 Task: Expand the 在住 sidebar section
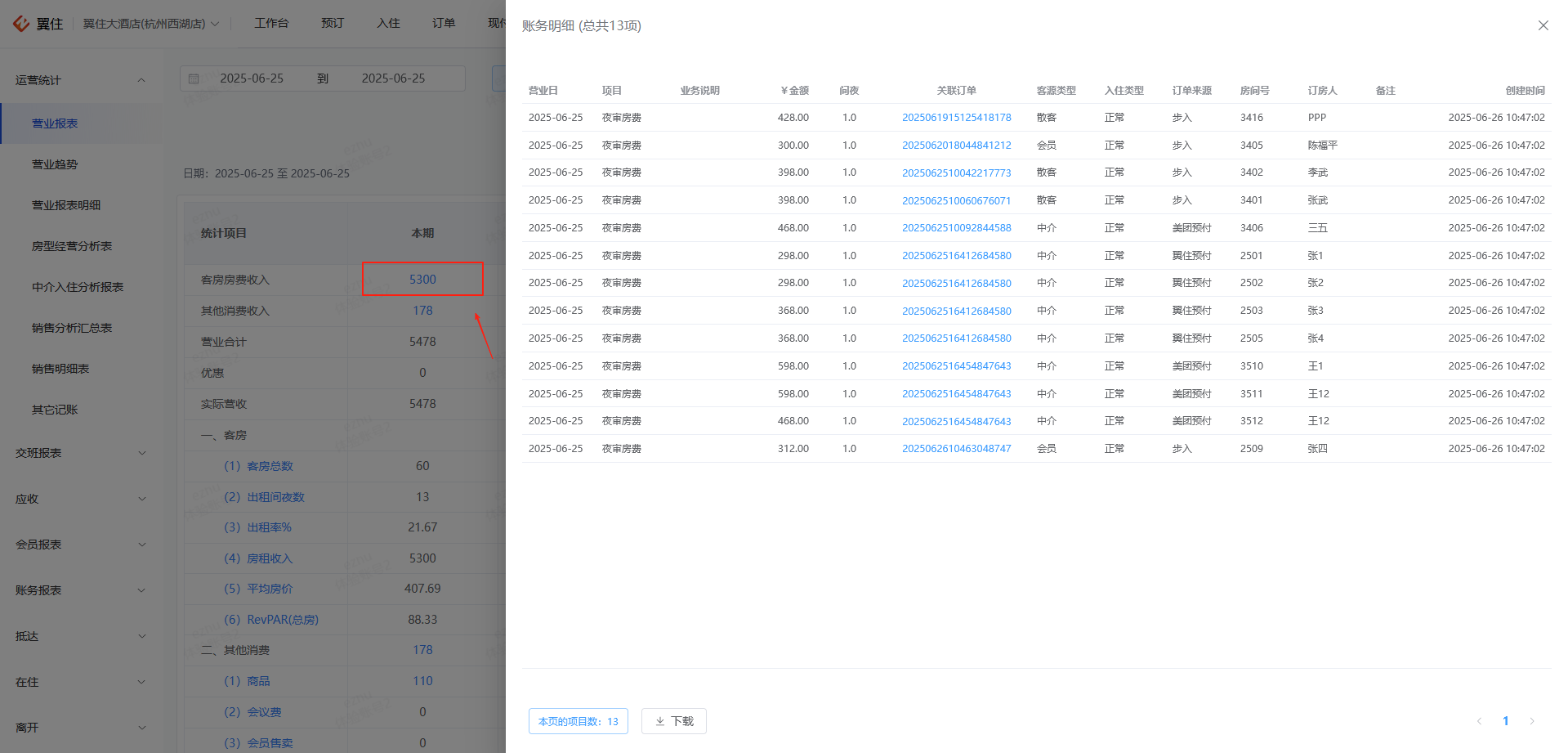click(x=80, y=682)
